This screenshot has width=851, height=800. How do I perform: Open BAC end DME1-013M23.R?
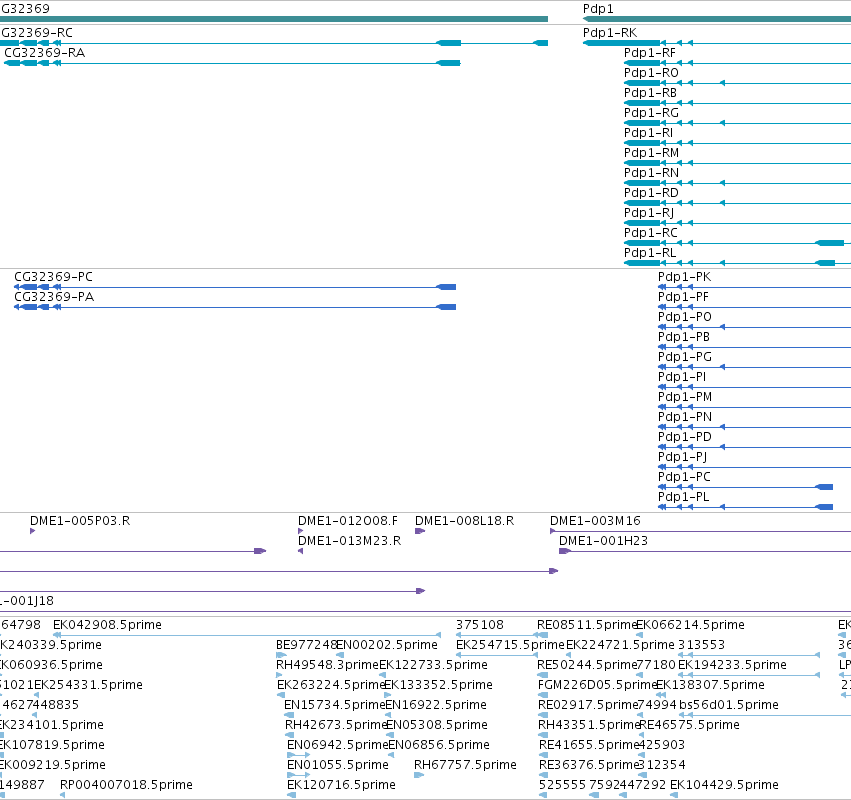[x=350, y=541]
